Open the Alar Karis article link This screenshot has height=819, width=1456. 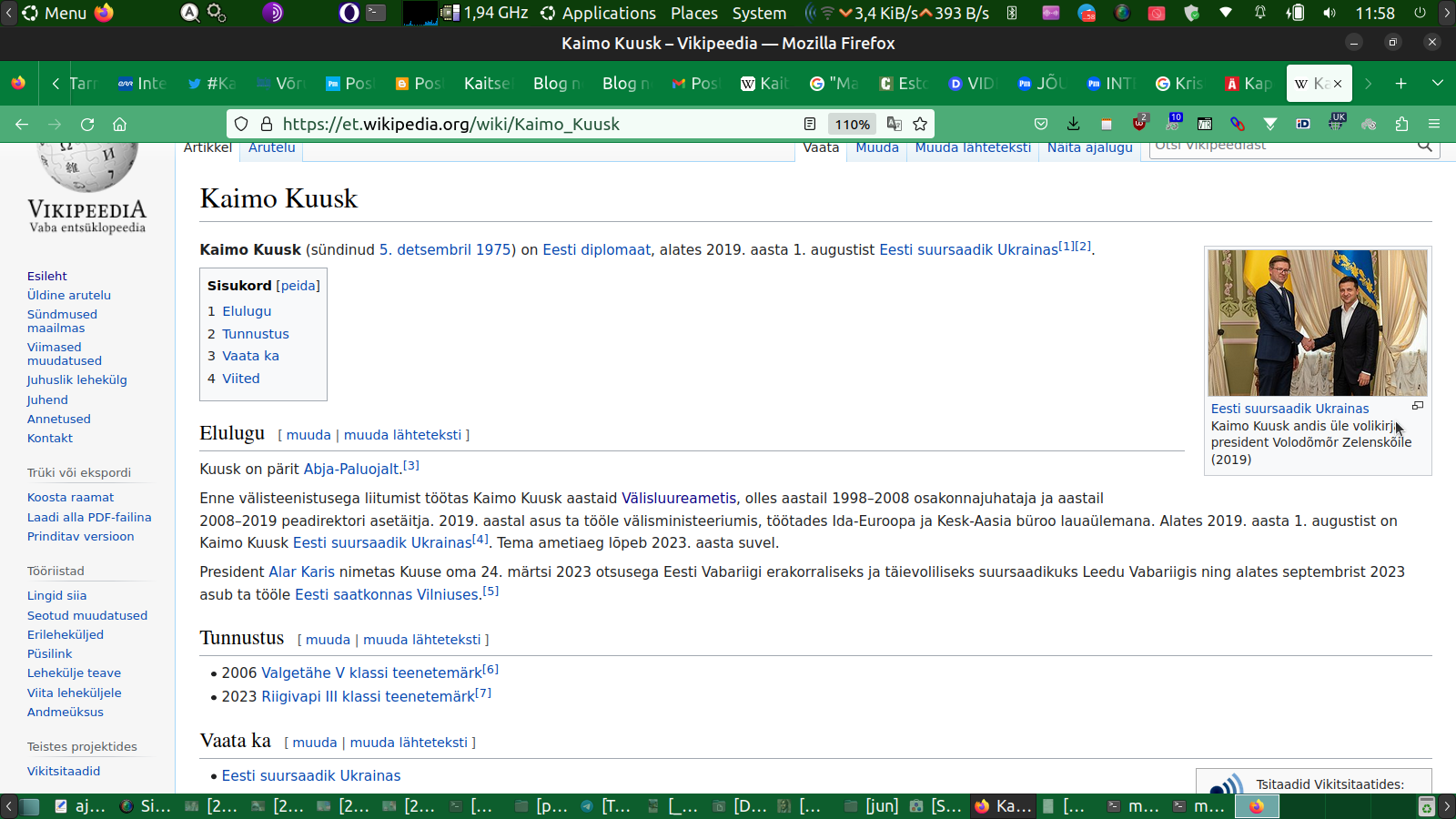[x=301, y=572]
